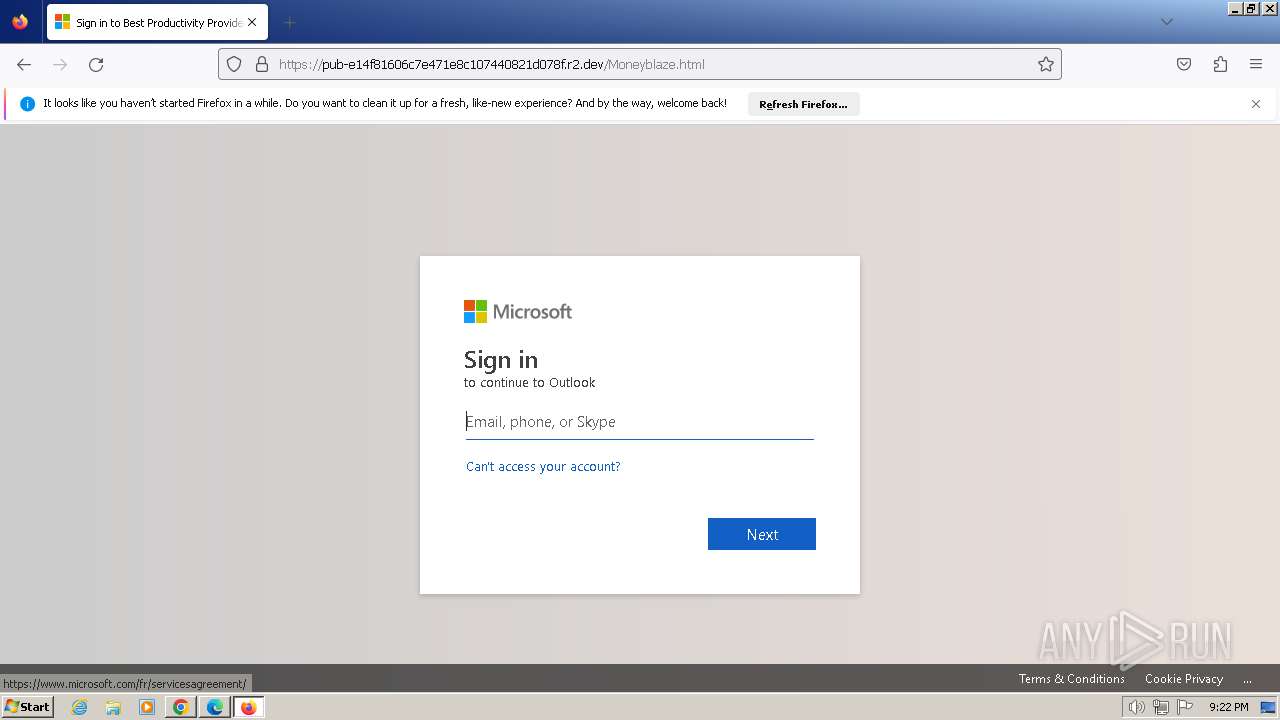Screen dimensions: 1280x720
Task: Save page to Pocket
Action: coord(1184,64)
